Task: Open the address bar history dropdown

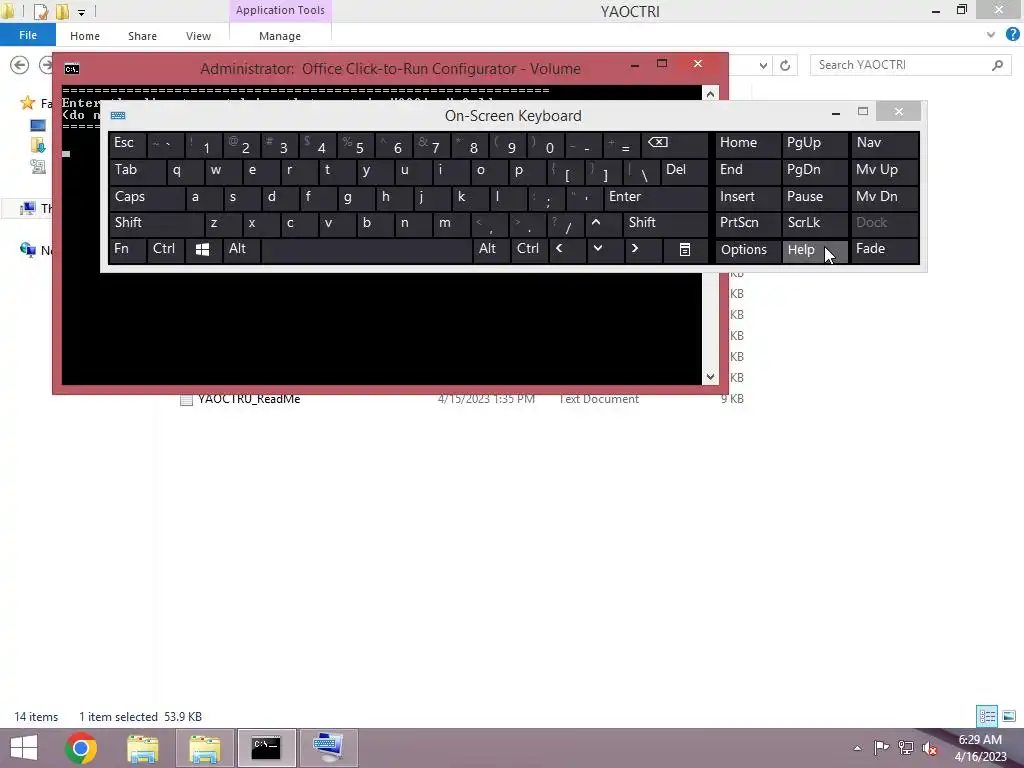Action: point(763,65)
